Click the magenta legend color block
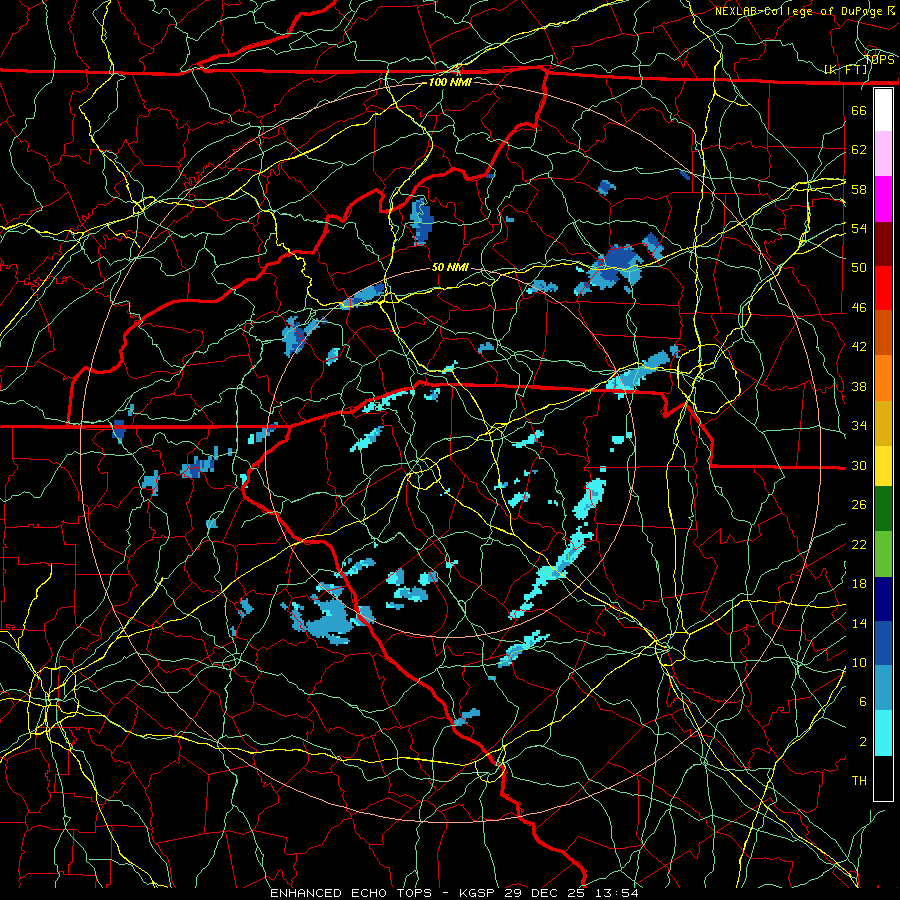The image size is (900, 900). (x=883, y=199)
